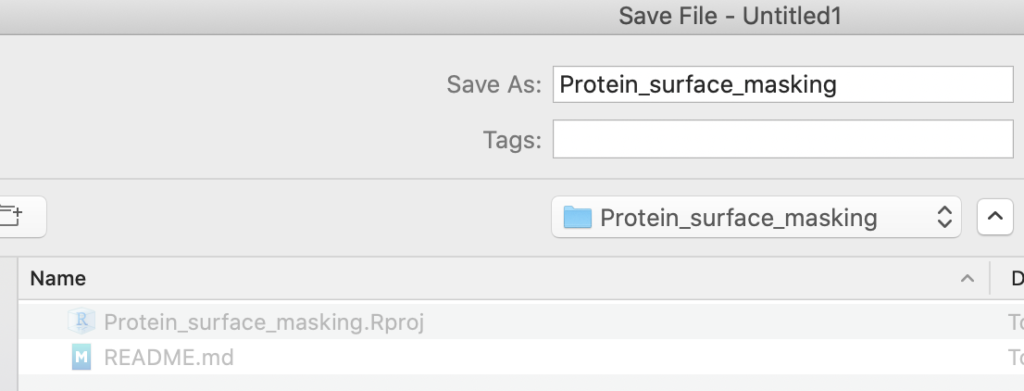
Task: Open the Protein_surface_masking folder location popup
Action: pos(756,217)
